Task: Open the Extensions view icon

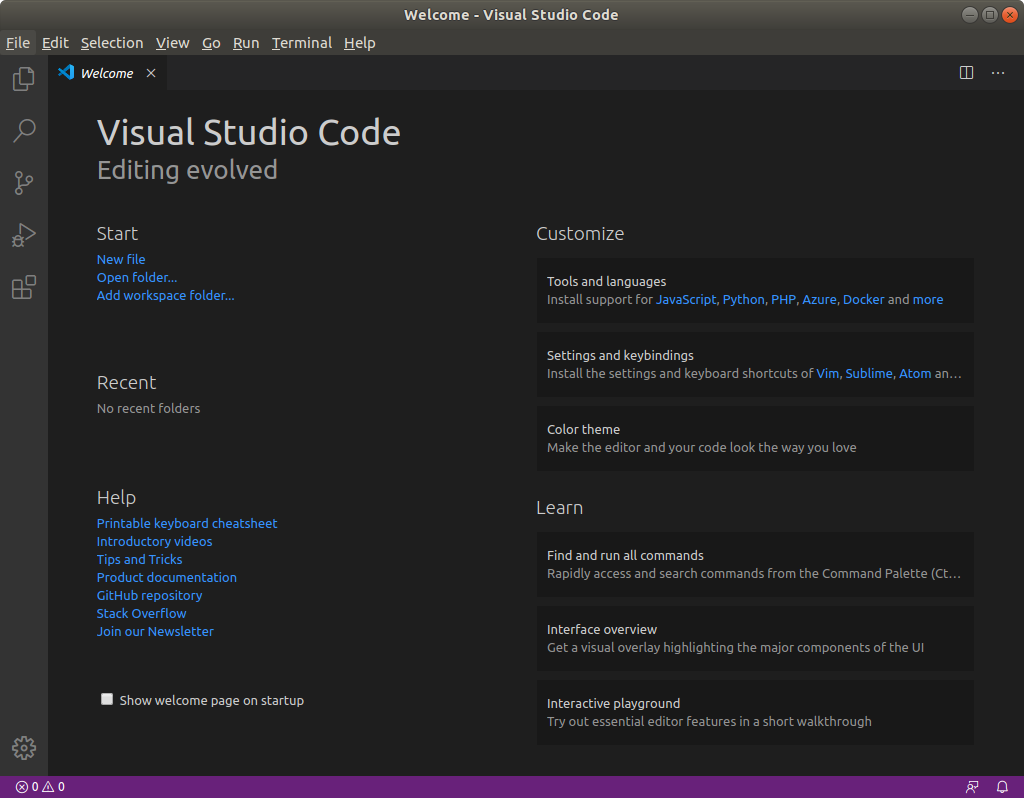Action: pos(24,288)
